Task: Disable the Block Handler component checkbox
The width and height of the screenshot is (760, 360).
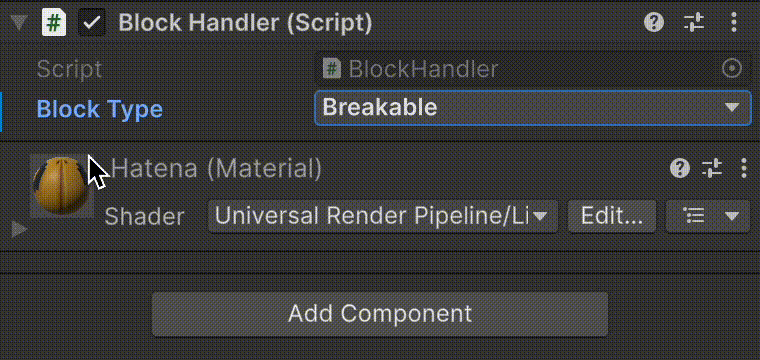Action: click(x=92, y=23)
